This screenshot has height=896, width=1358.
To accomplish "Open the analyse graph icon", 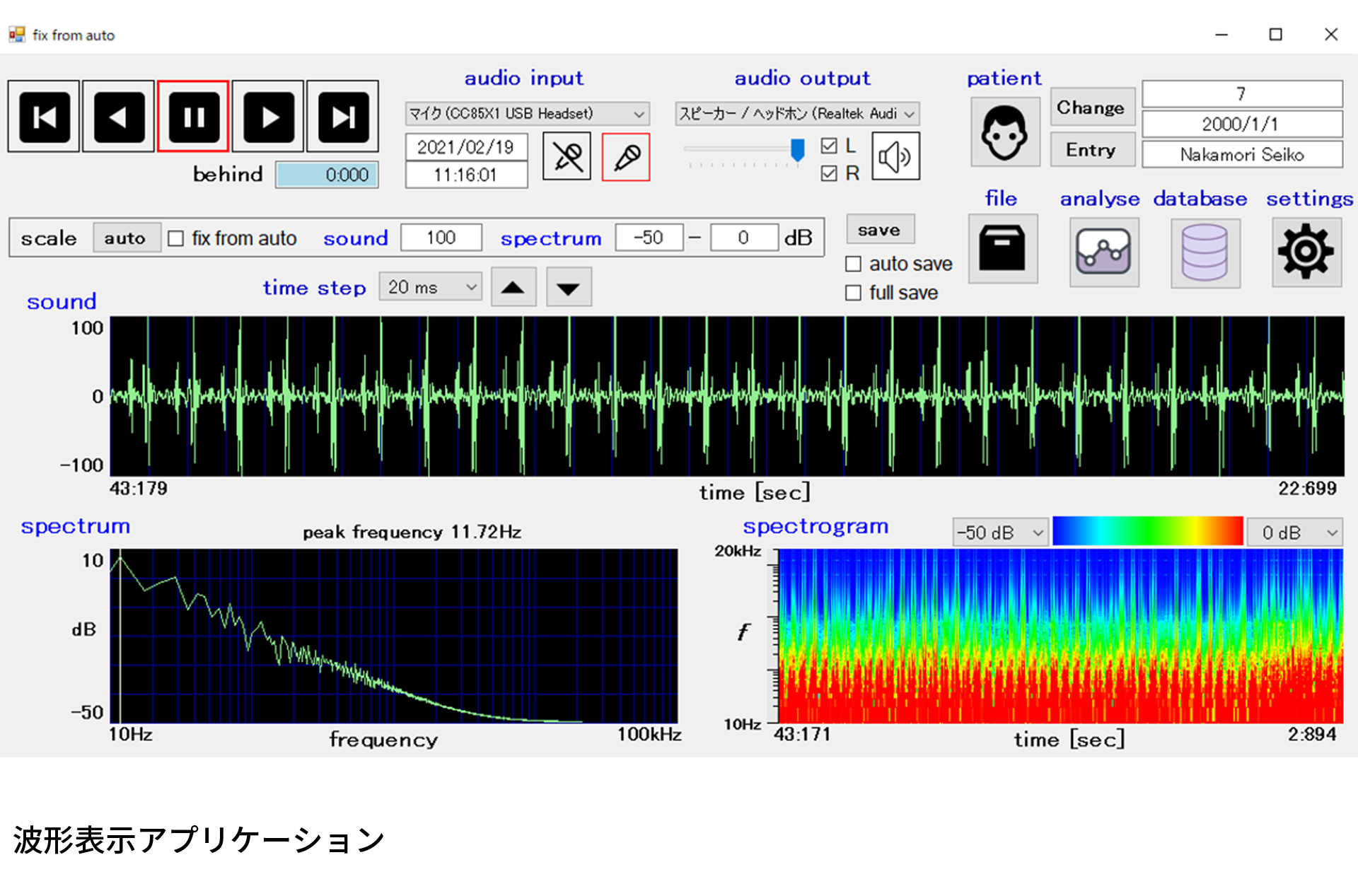I will pos(1104,252).
